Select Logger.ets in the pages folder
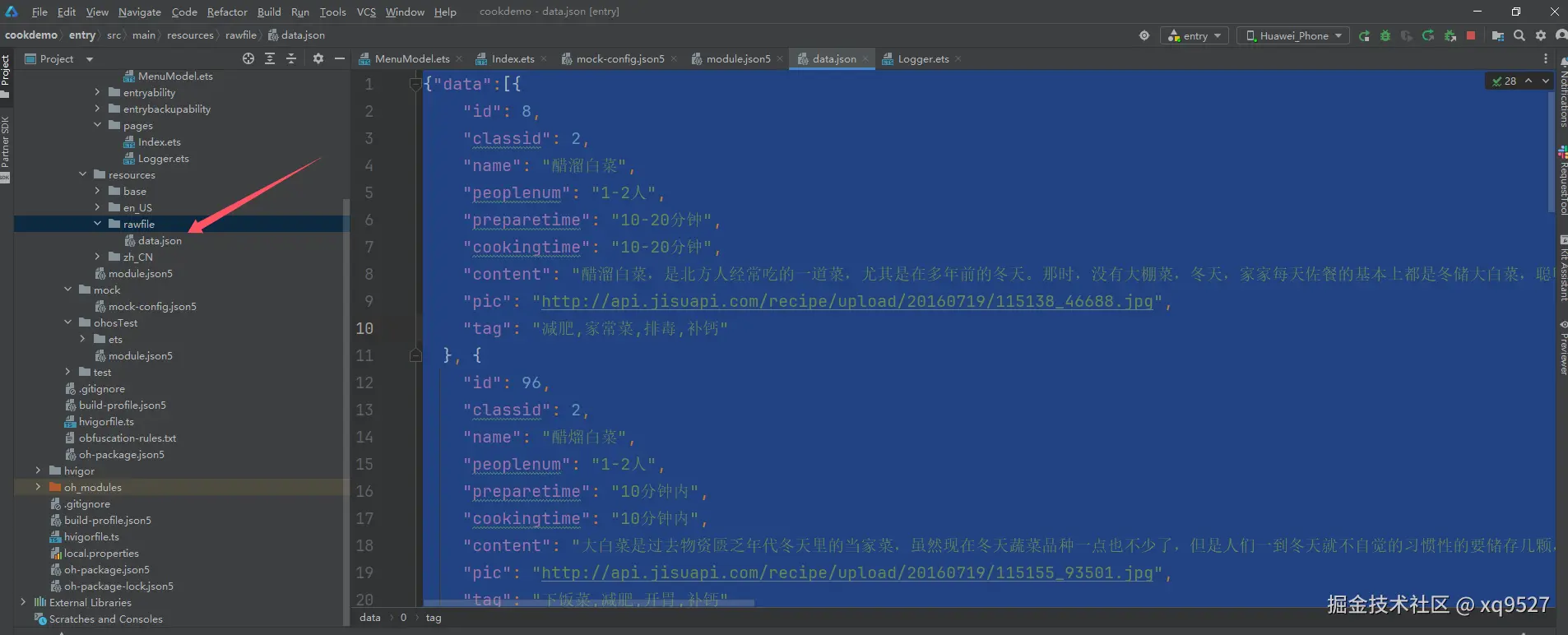The image size is (1568, 635). point(163,158)
